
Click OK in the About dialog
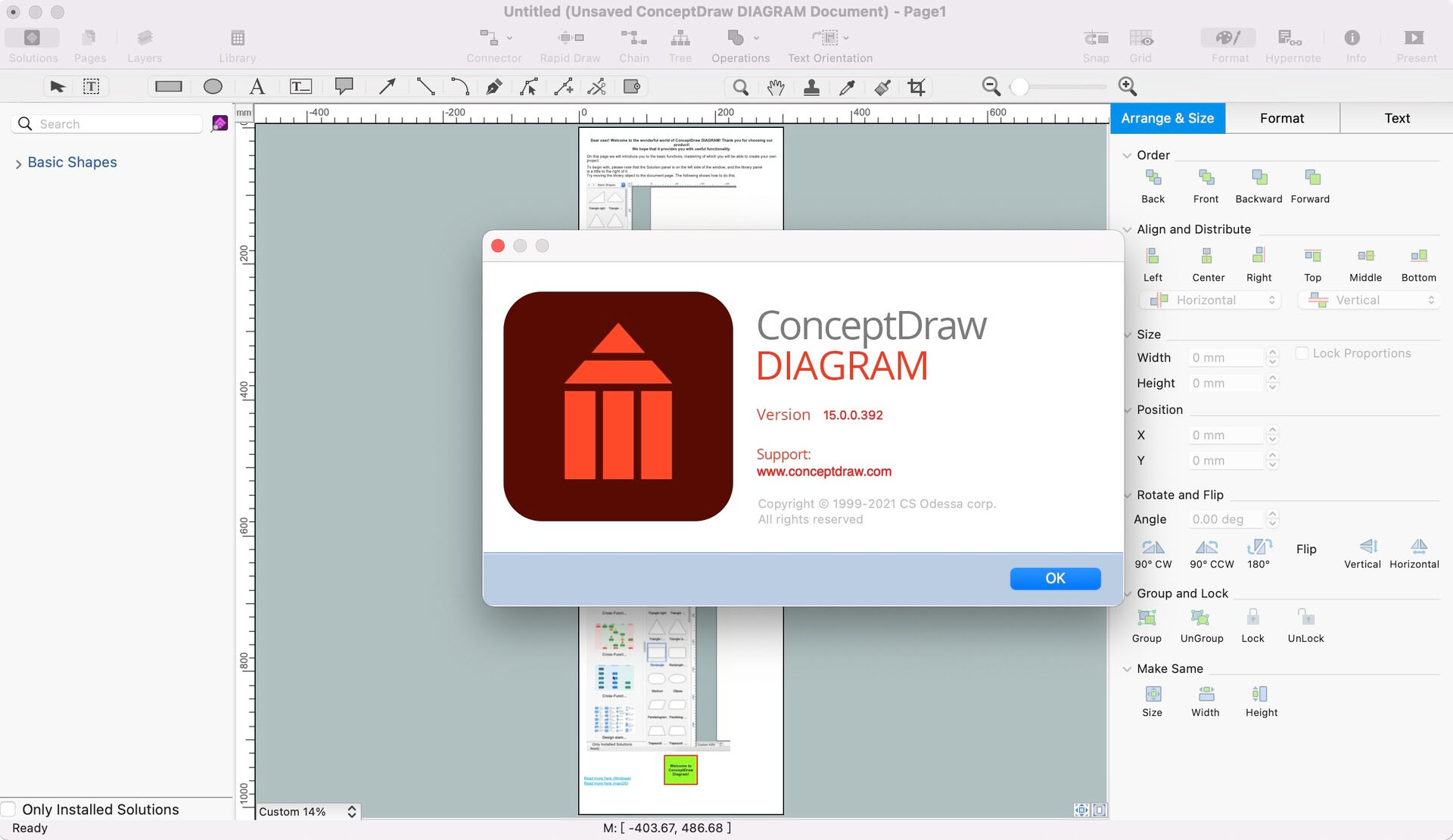1055,578
